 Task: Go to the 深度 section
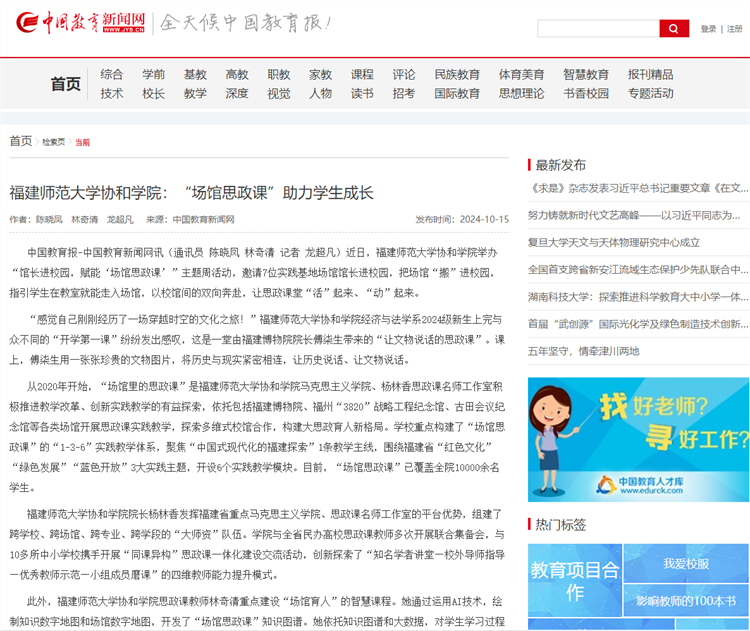237,93
